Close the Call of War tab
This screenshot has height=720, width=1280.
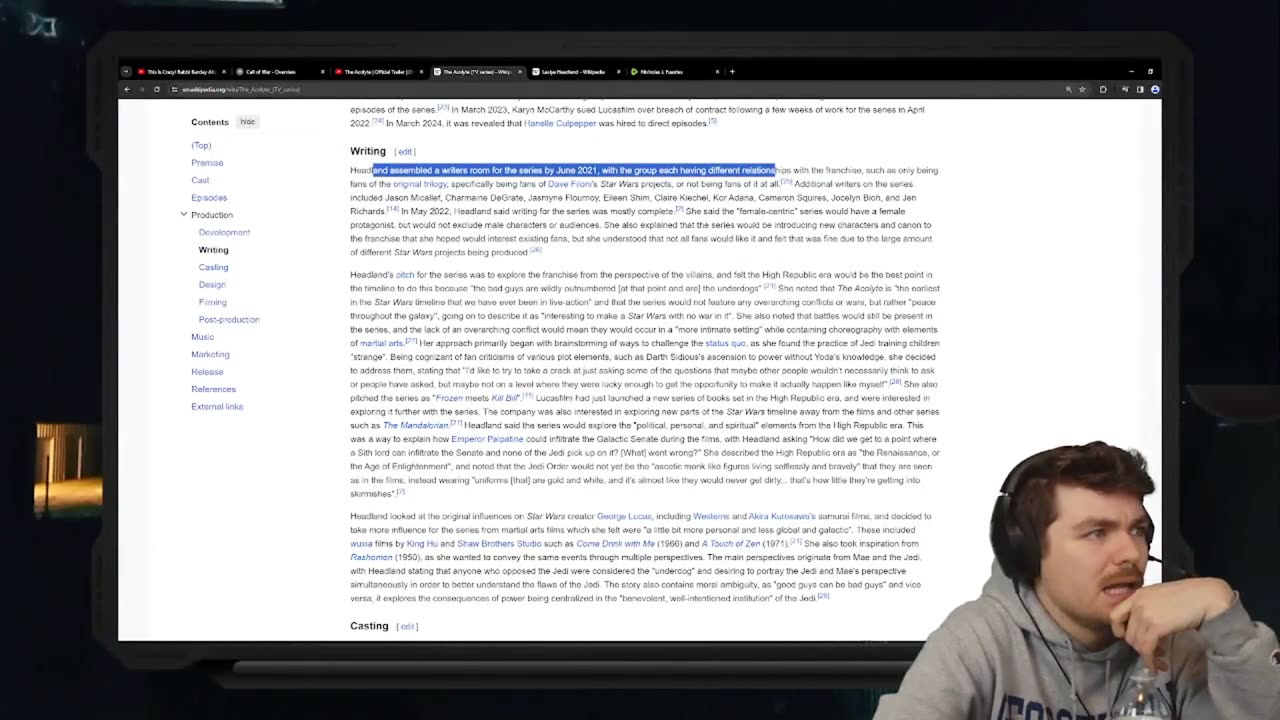pyautogui.click(x=322, y=72)
